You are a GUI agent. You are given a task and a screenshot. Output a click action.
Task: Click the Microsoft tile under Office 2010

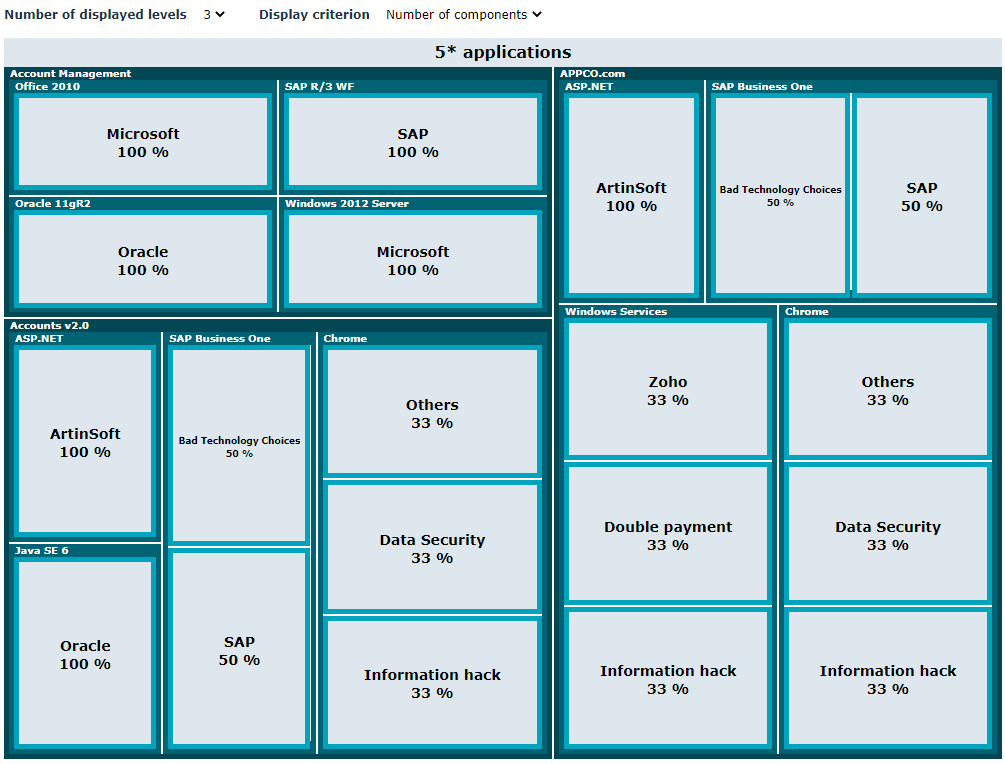click(x=143, y=142)
